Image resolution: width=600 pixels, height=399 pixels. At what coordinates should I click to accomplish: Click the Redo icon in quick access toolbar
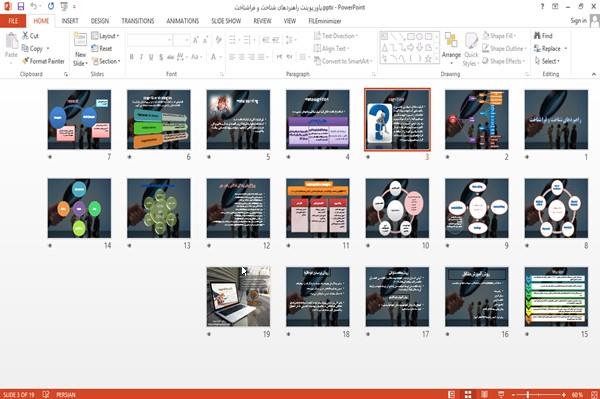51,7
